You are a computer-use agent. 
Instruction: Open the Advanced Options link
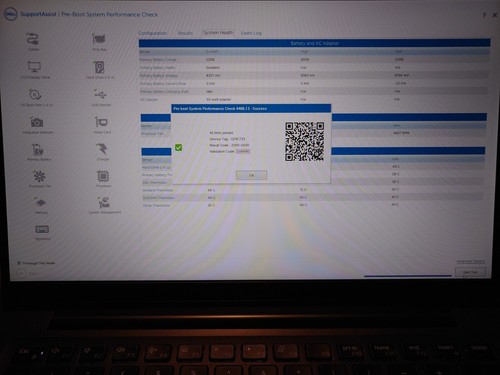[x=470, y=261]
